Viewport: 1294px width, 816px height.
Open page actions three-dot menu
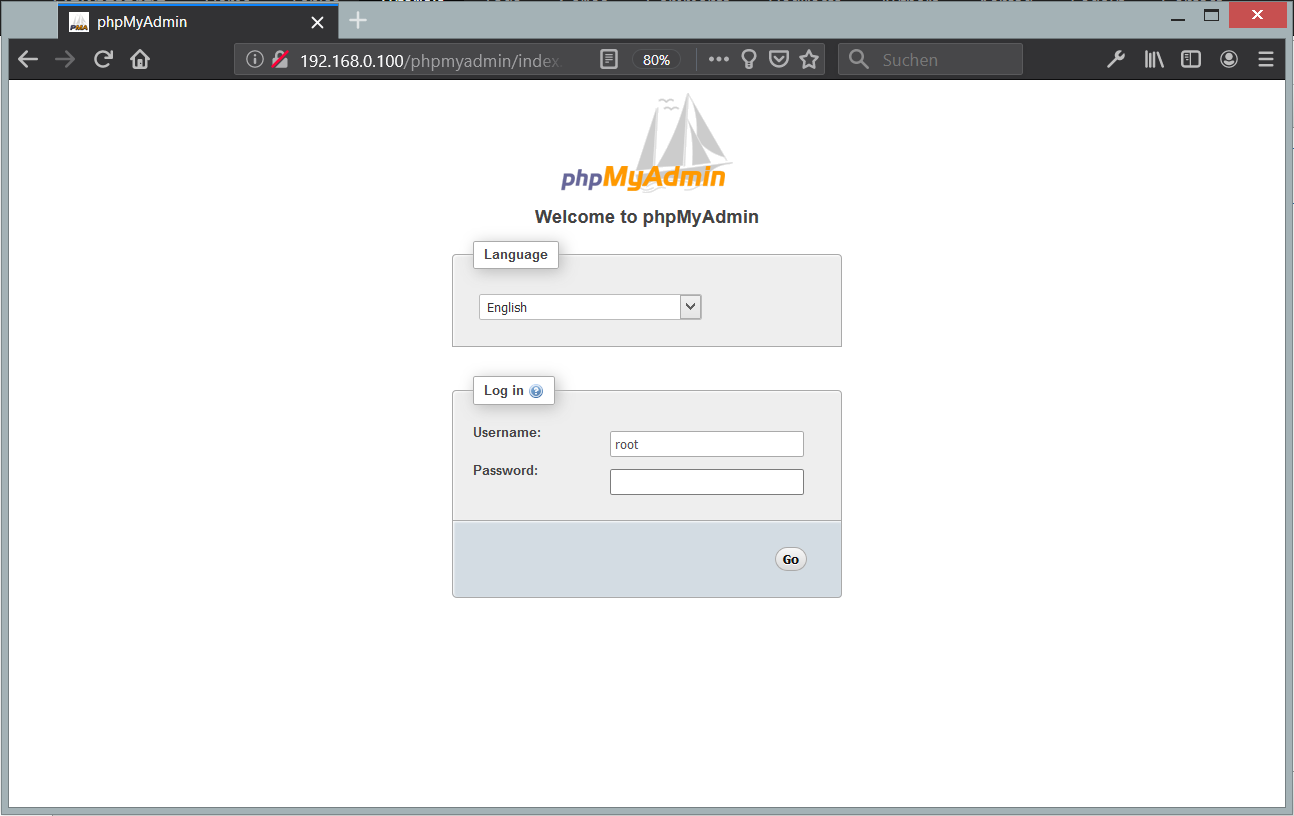click(x=719, y=60)
